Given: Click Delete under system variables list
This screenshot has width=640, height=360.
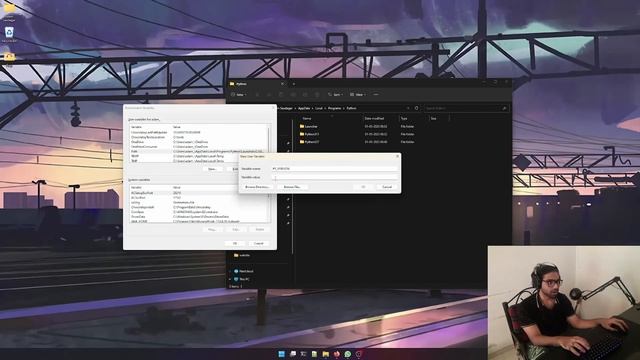Looking at the screenshot, I should 260,229.
